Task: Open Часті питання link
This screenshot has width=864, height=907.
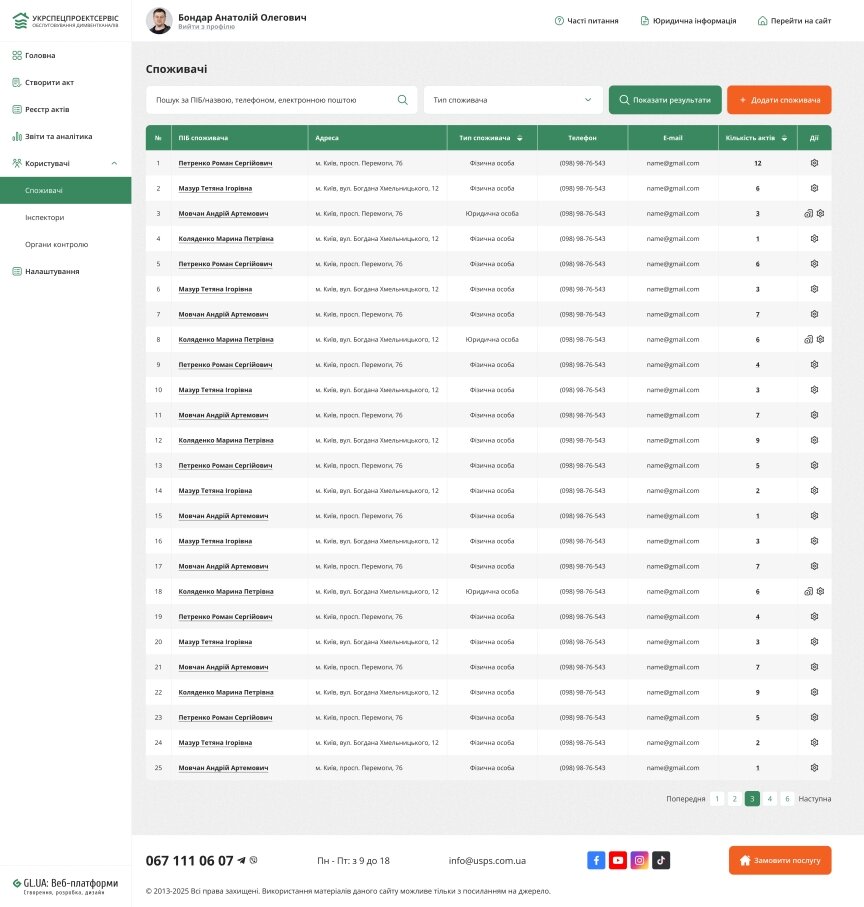Action: 586,21
